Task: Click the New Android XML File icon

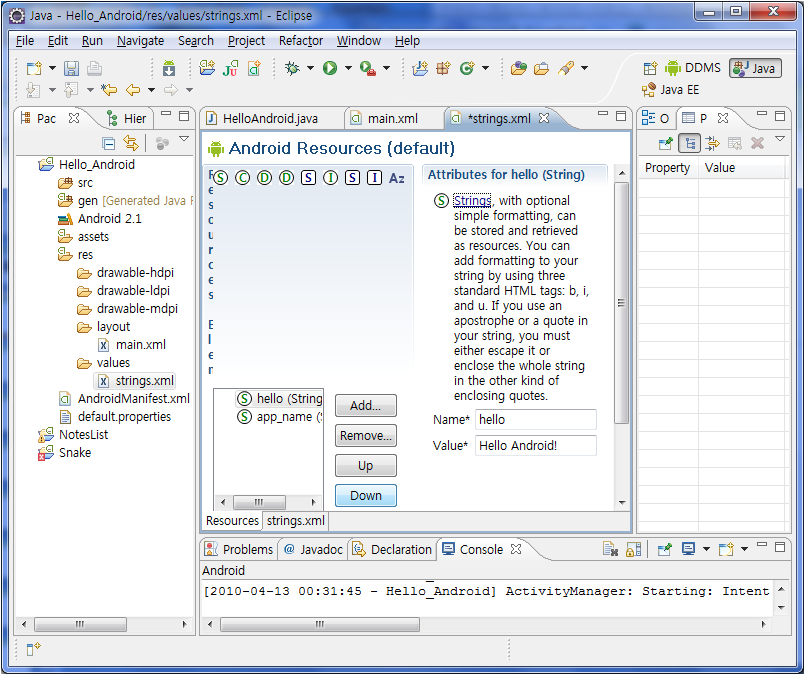Action: pos(254,68)
